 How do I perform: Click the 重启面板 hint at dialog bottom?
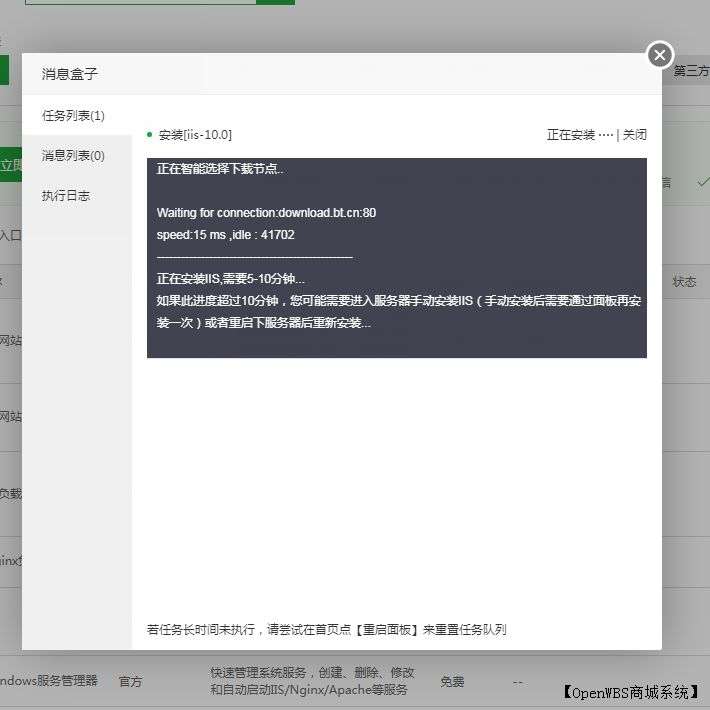pyautogui.click(x=391, y=630)
